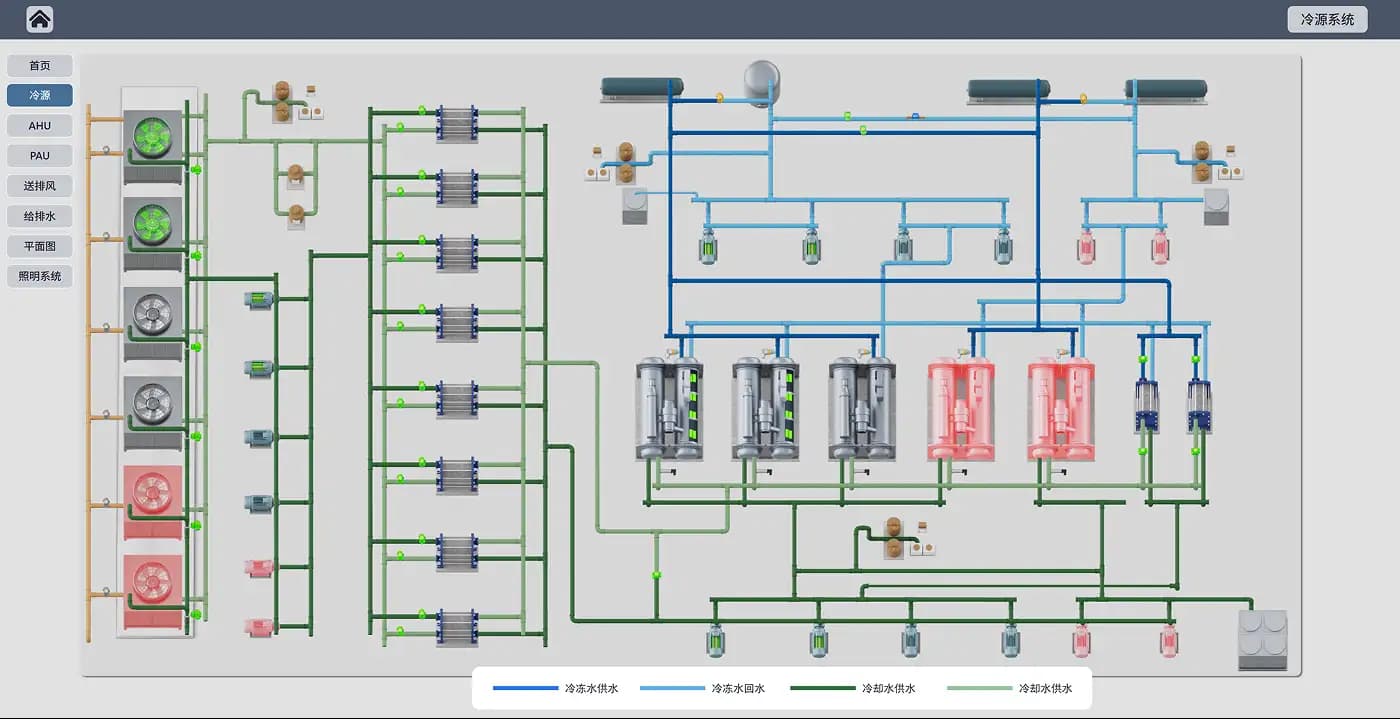Select the fourth plate heat exchanger from top
Image resolution: width=1400 pixels, height=719 pixels.
pos(457,323)
